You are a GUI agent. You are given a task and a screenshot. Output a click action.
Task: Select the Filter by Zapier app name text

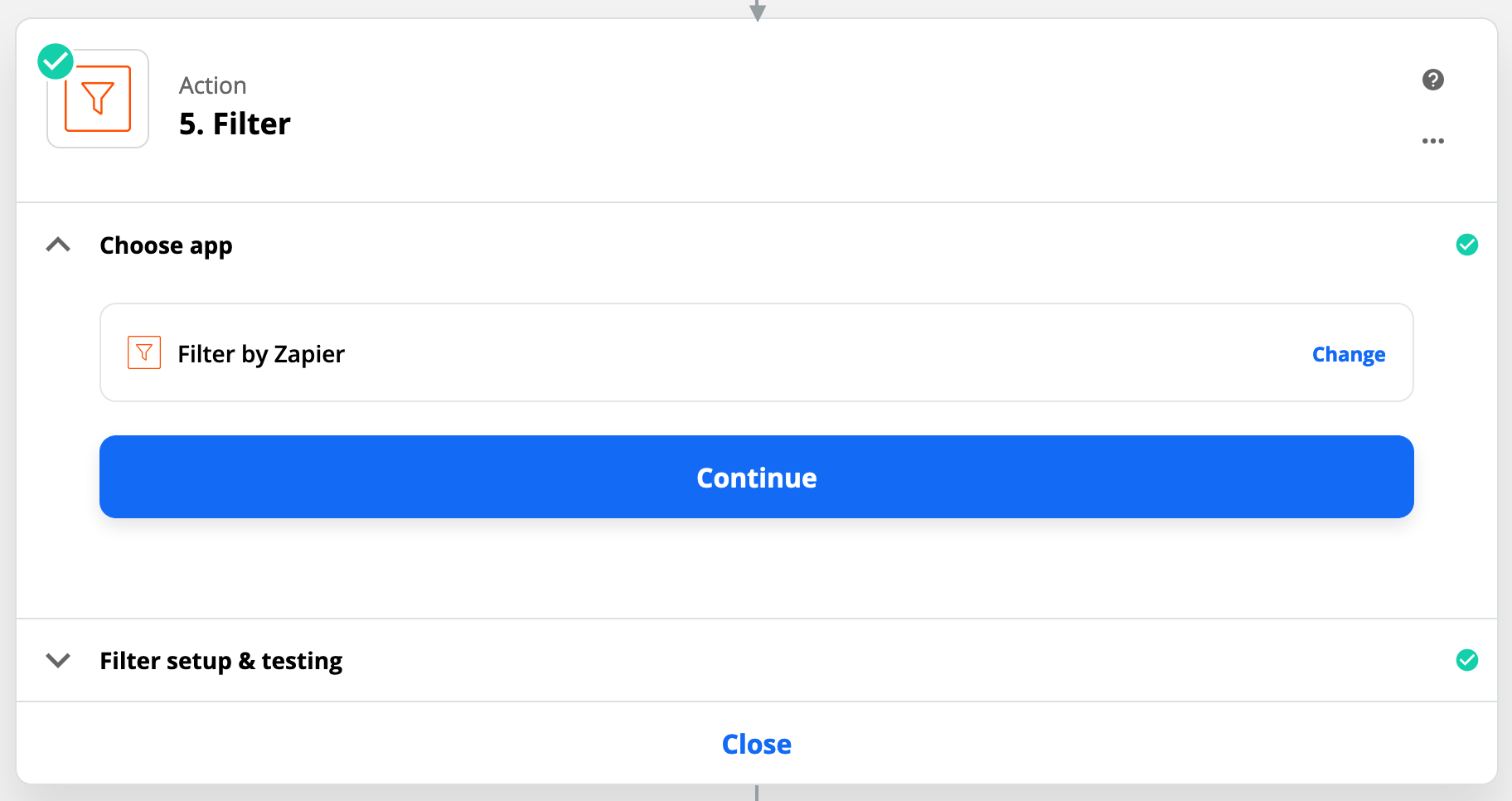(261, 354)
